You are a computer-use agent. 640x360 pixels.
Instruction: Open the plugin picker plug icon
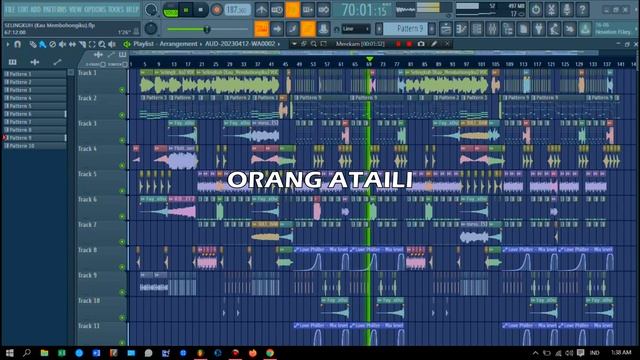539,29
